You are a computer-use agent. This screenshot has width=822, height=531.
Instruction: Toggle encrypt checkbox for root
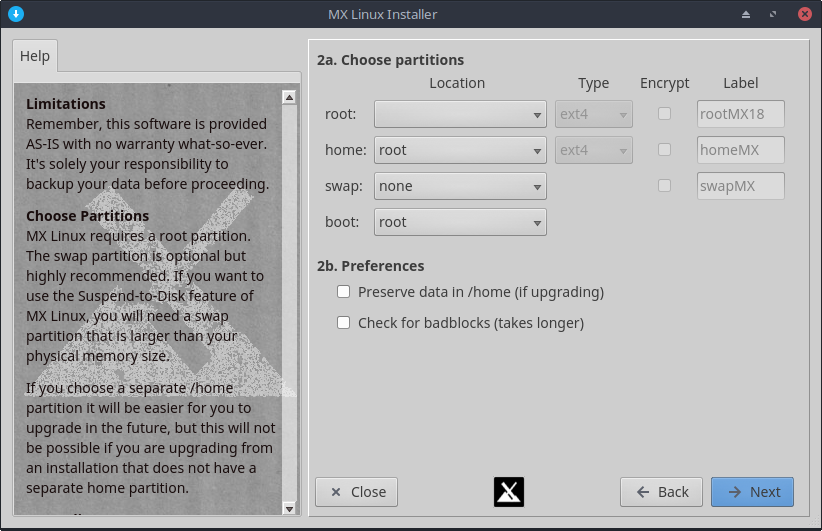point(664,114)
